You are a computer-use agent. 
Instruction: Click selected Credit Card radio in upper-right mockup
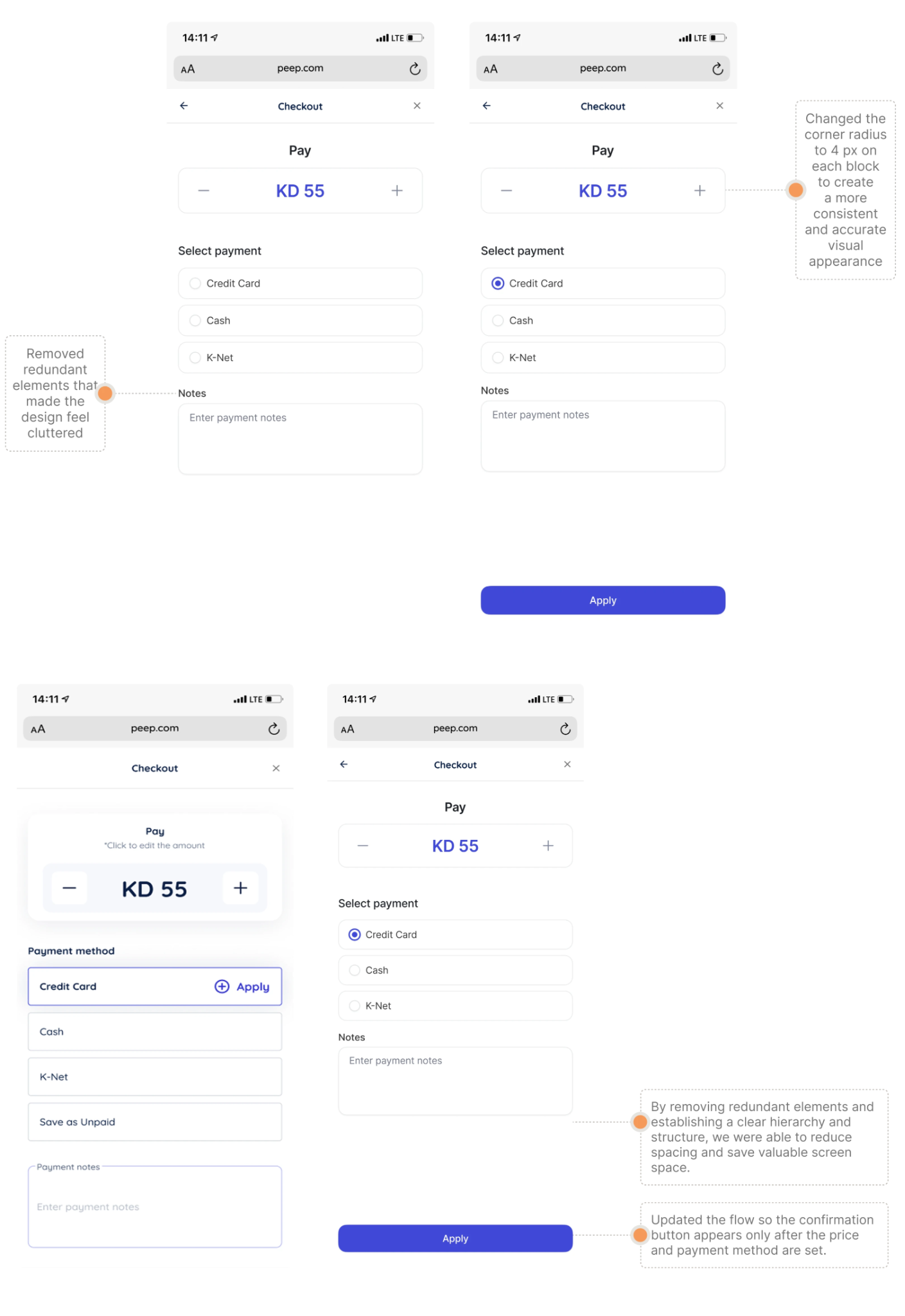498,283
